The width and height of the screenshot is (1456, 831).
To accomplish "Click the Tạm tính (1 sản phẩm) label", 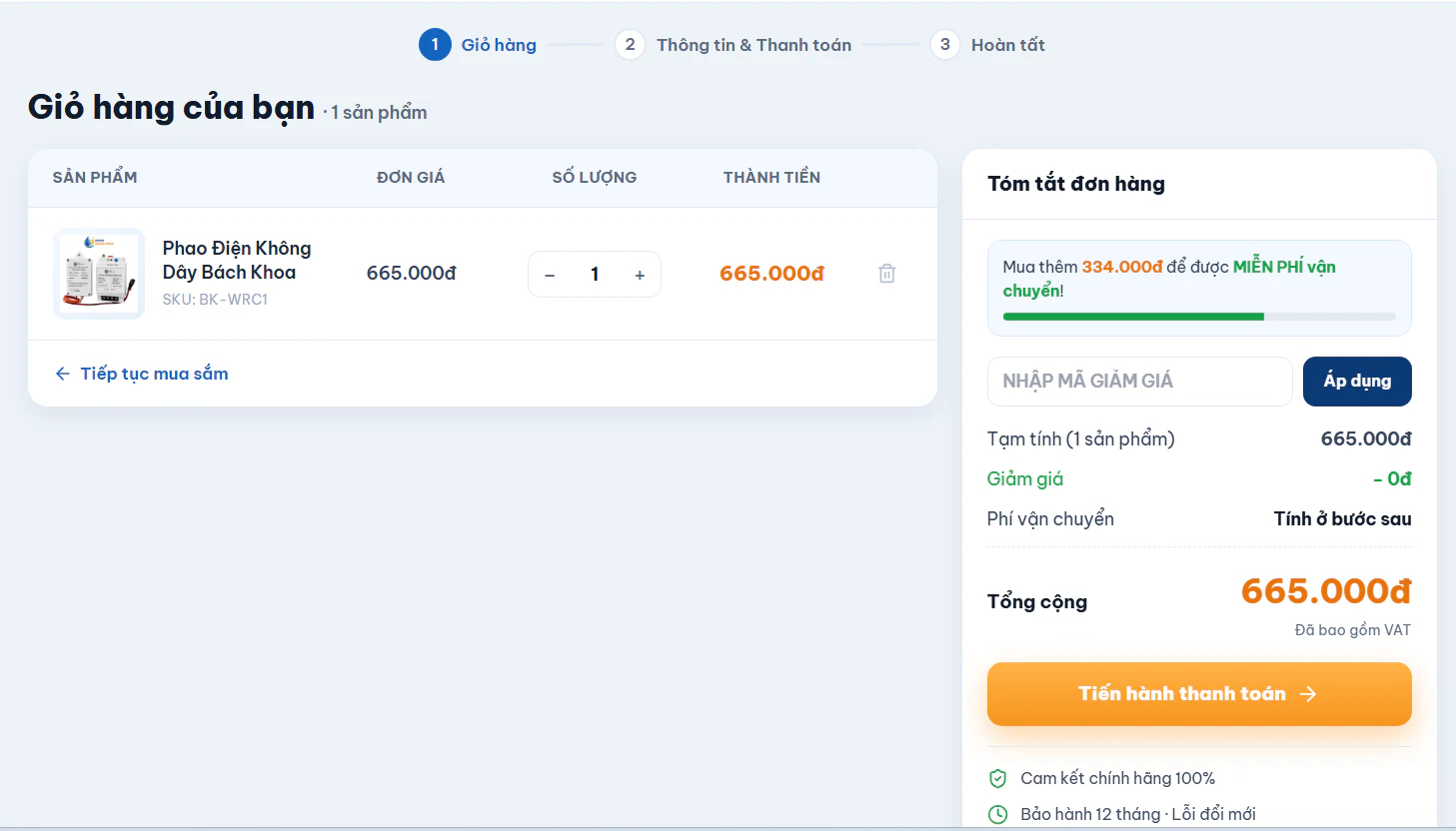I will coord(1080,439).
